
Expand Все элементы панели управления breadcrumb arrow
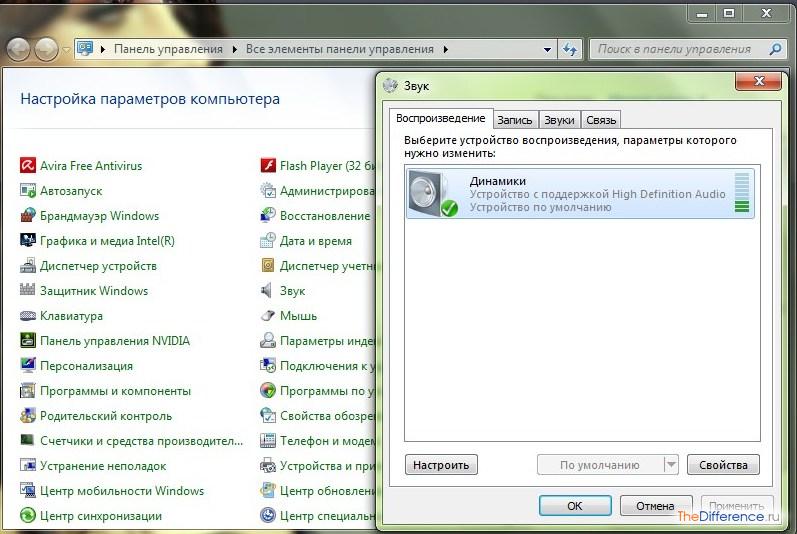[445, 49]
